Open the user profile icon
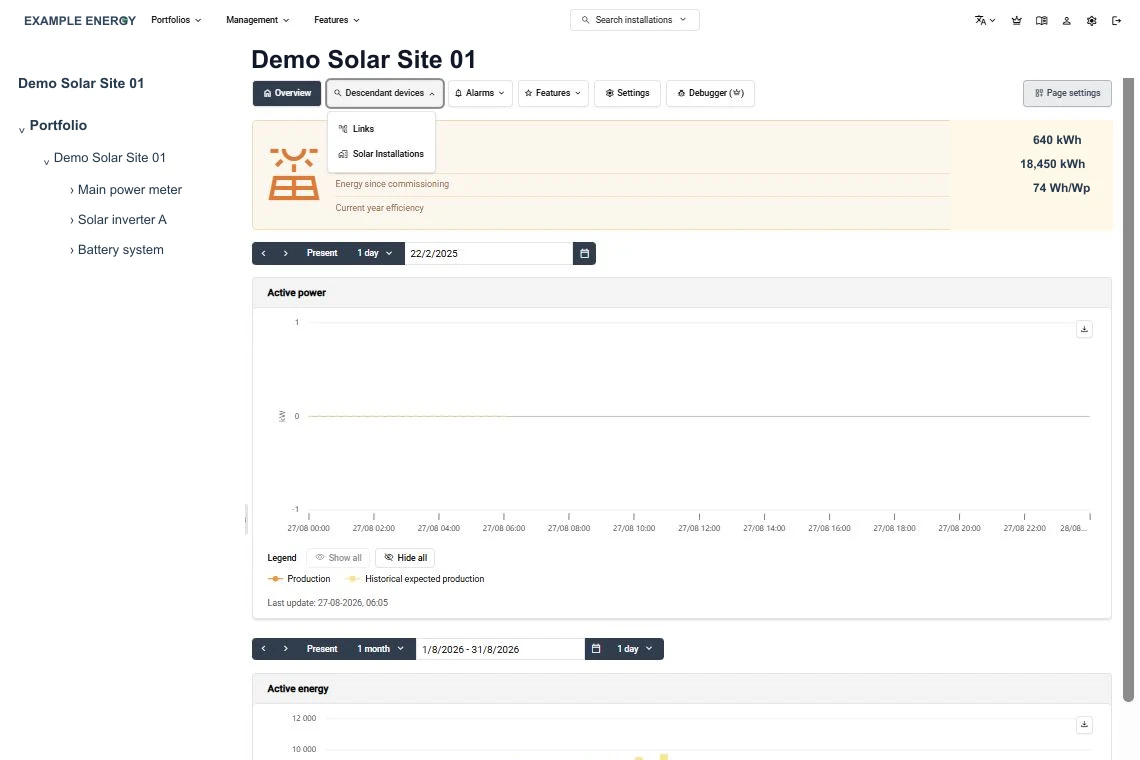This screenshot has width=1140, height=760. point(1067,20)
